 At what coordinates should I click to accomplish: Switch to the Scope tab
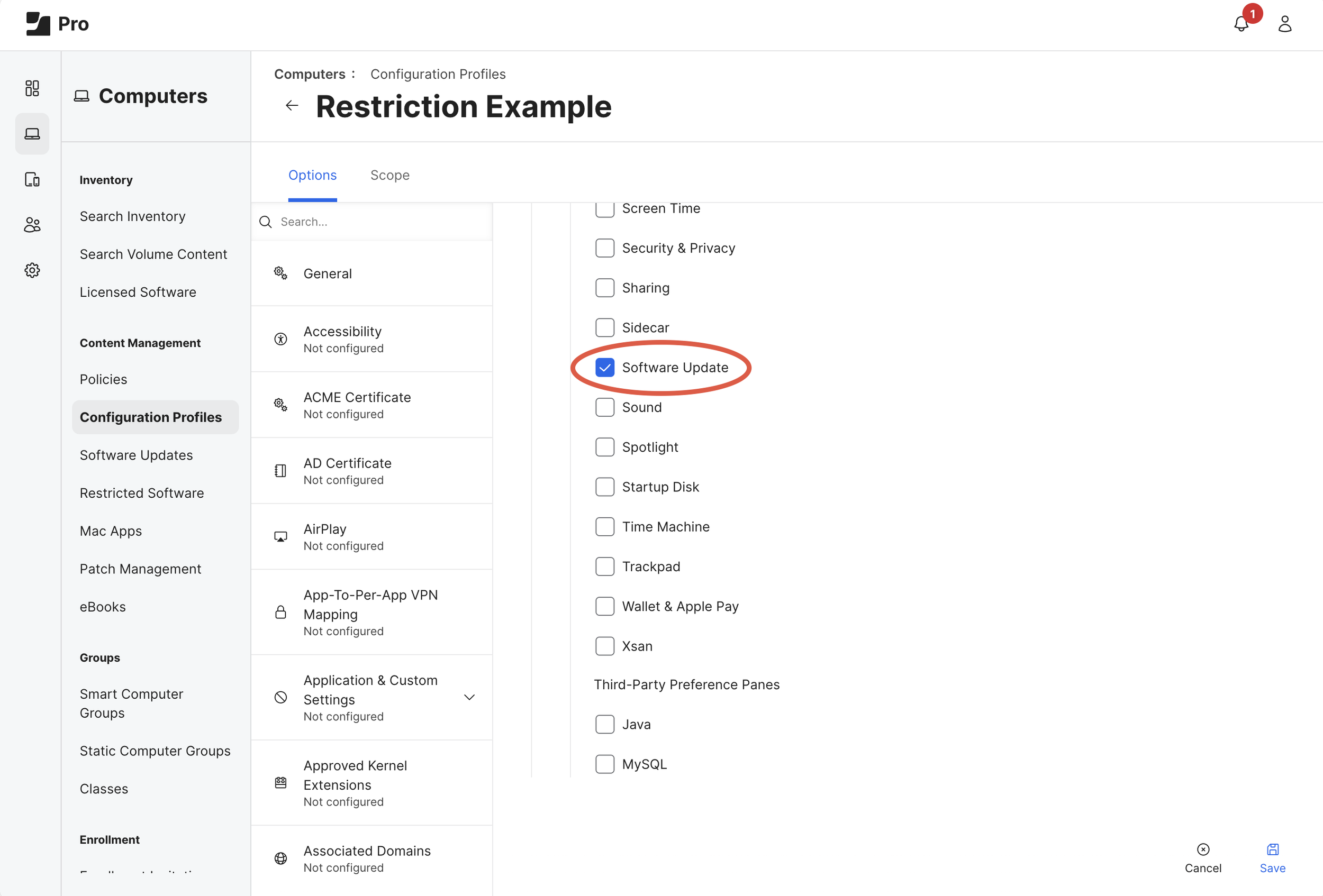389,175
